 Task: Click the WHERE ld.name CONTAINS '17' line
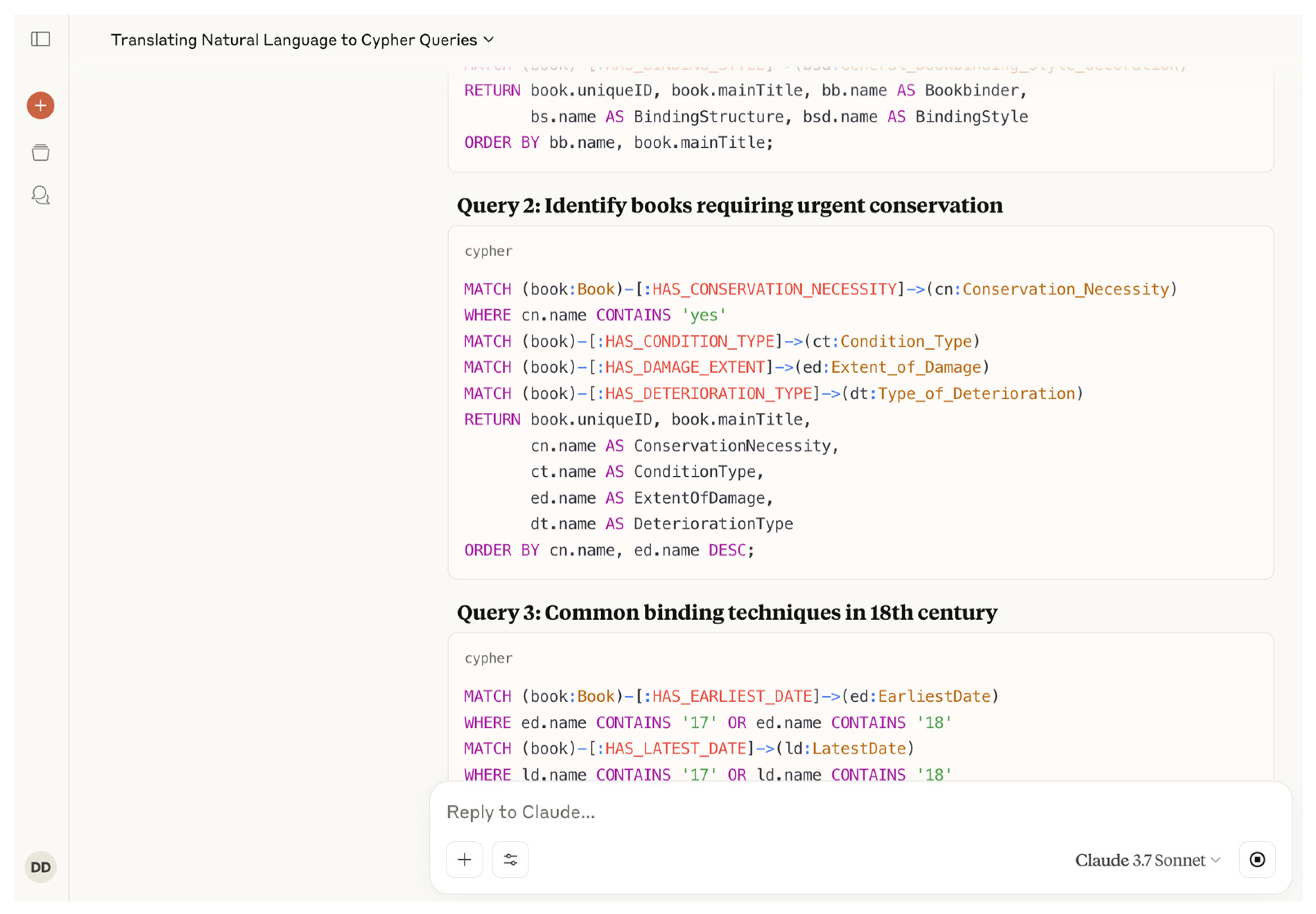tap(708, 775)
